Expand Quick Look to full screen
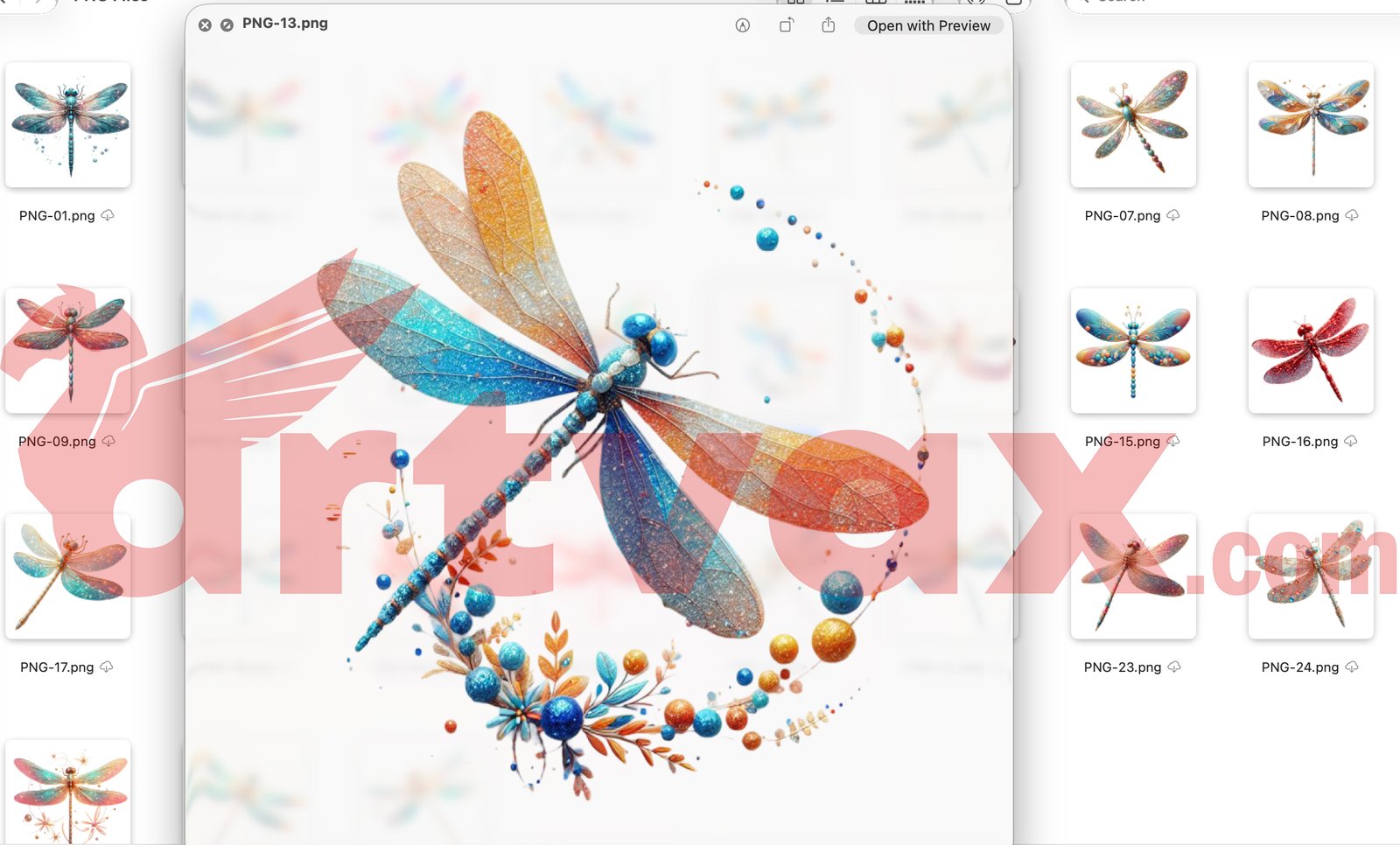This screenshot has height=845, width=1400. (227, 25)
